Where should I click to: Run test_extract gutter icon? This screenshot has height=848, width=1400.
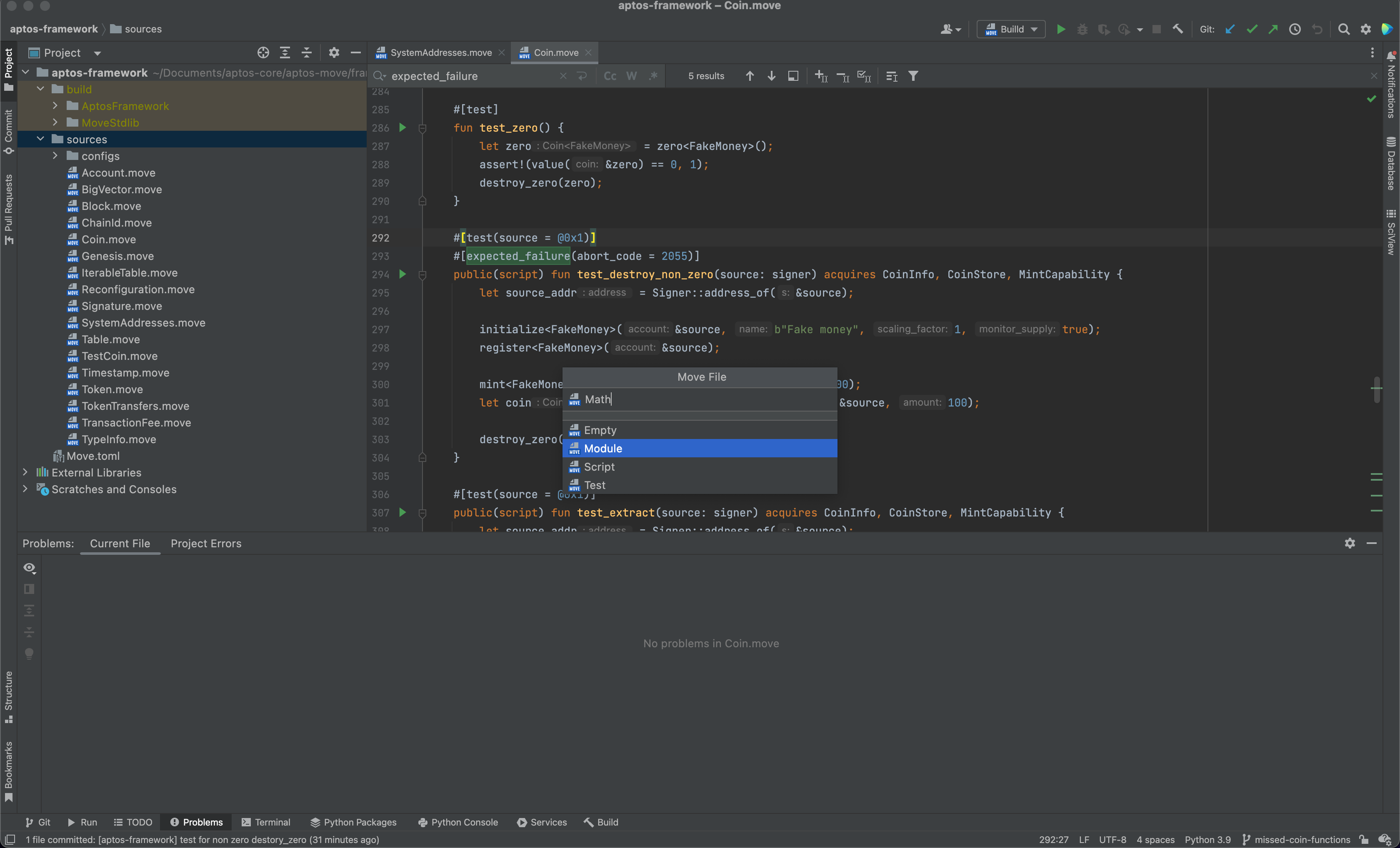(403, 512)
